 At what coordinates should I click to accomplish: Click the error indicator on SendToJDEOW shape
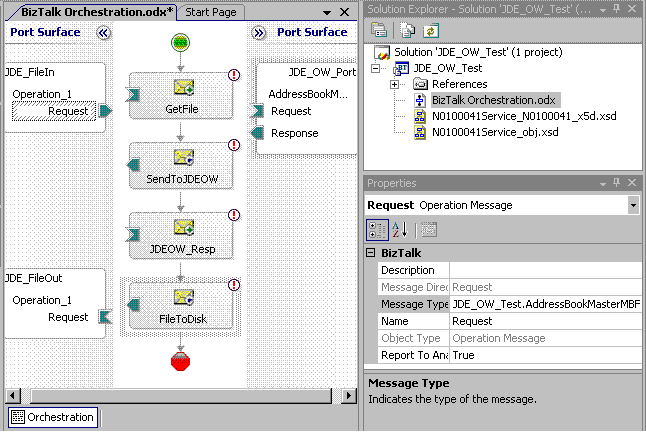tap(234, 145)
